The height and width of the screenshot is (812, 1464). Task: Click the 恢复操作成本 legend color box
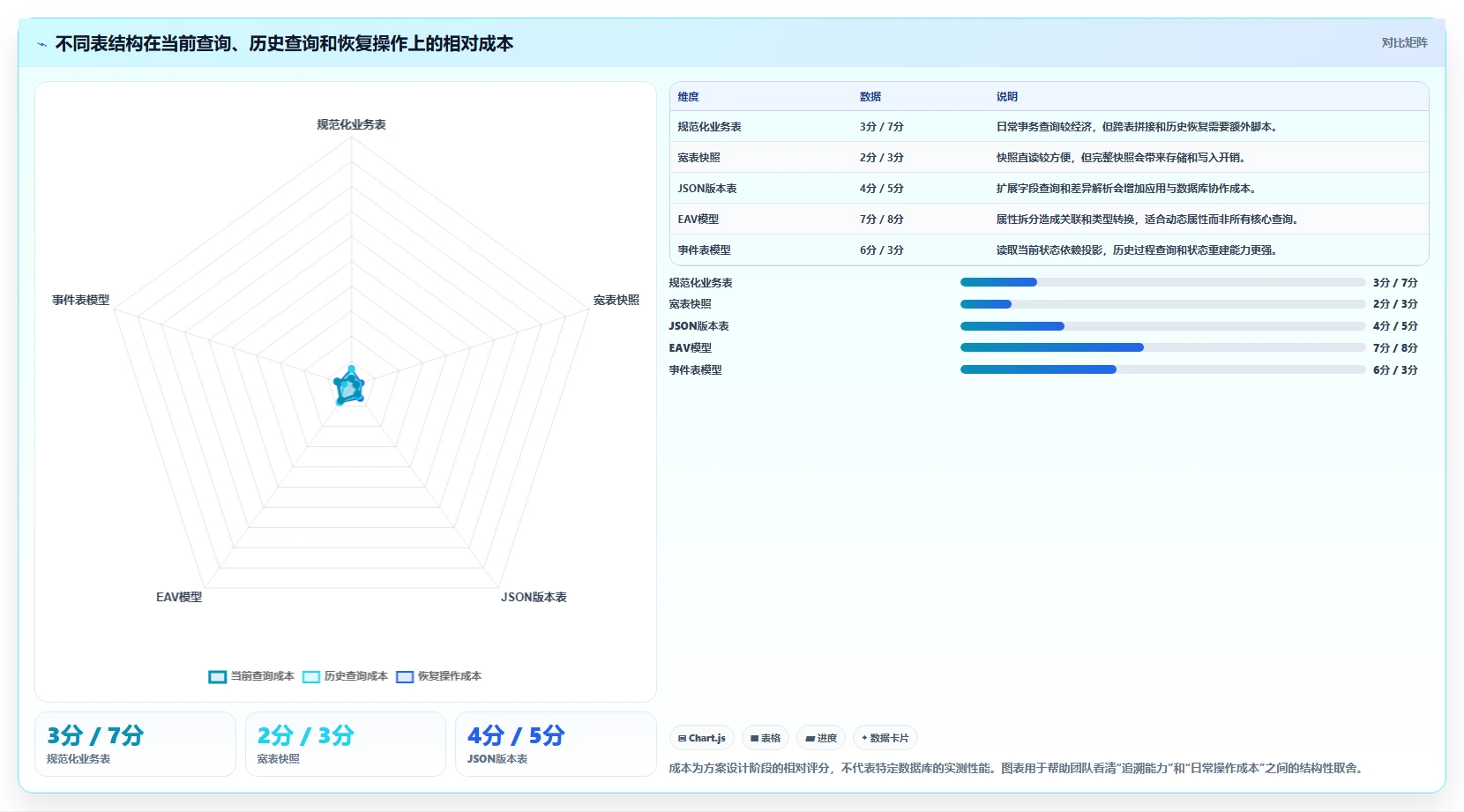tap(405, 677)
